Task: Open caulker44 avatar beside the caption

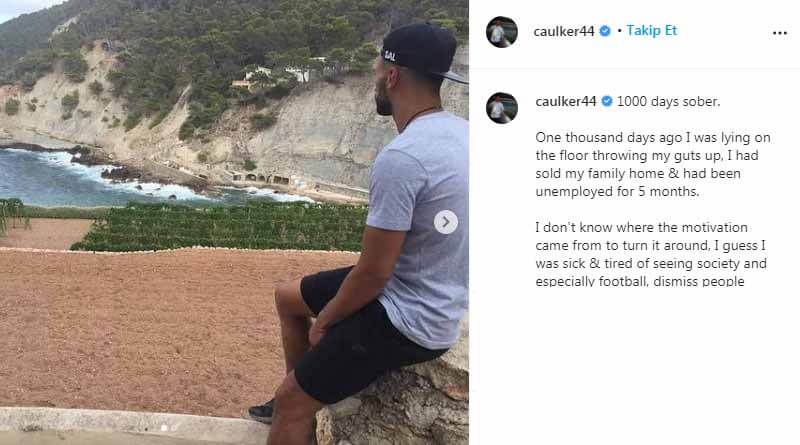Action: [502, 108]
